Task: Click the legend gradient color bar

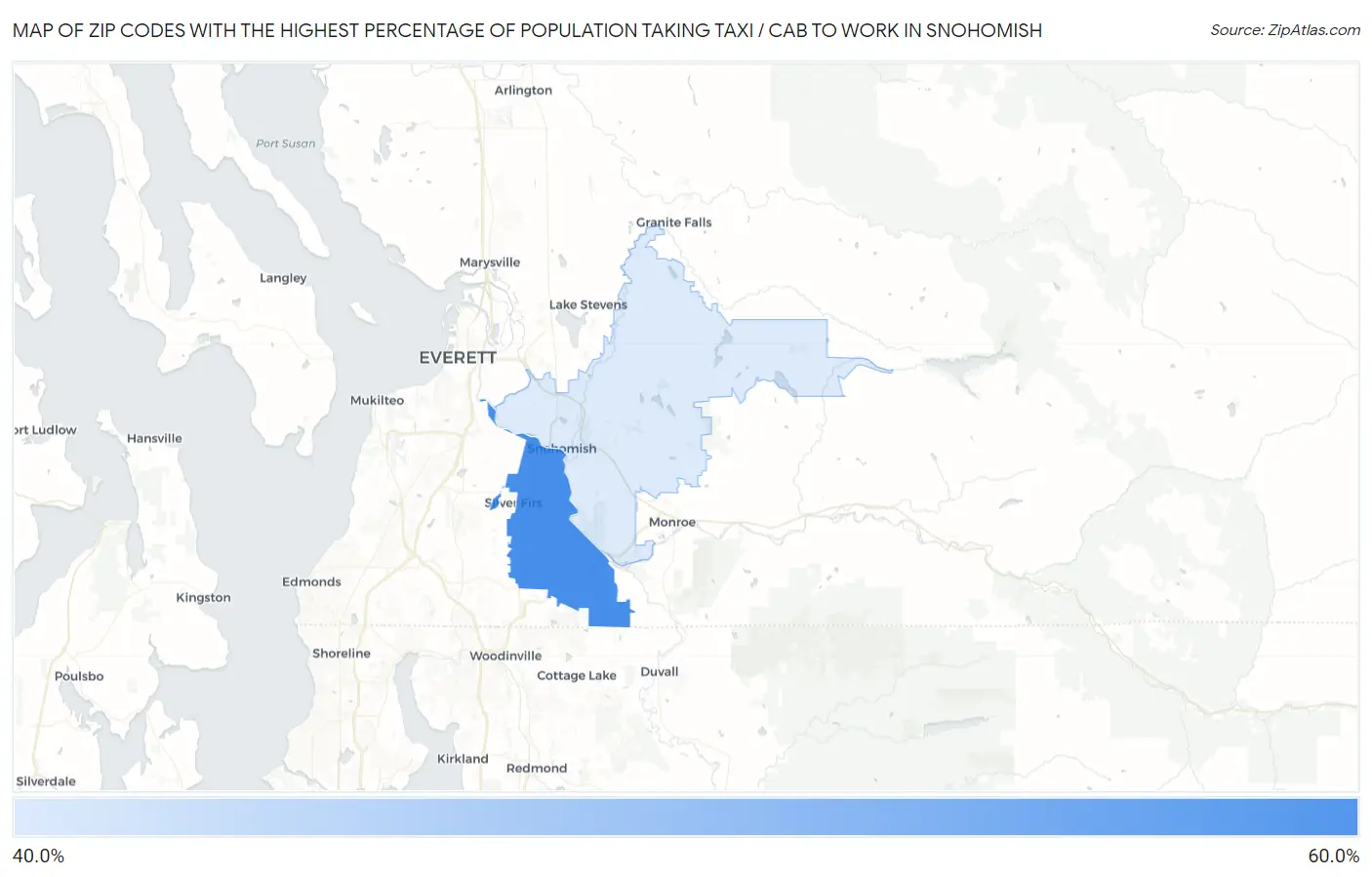Action: click(x=686, y=817)
